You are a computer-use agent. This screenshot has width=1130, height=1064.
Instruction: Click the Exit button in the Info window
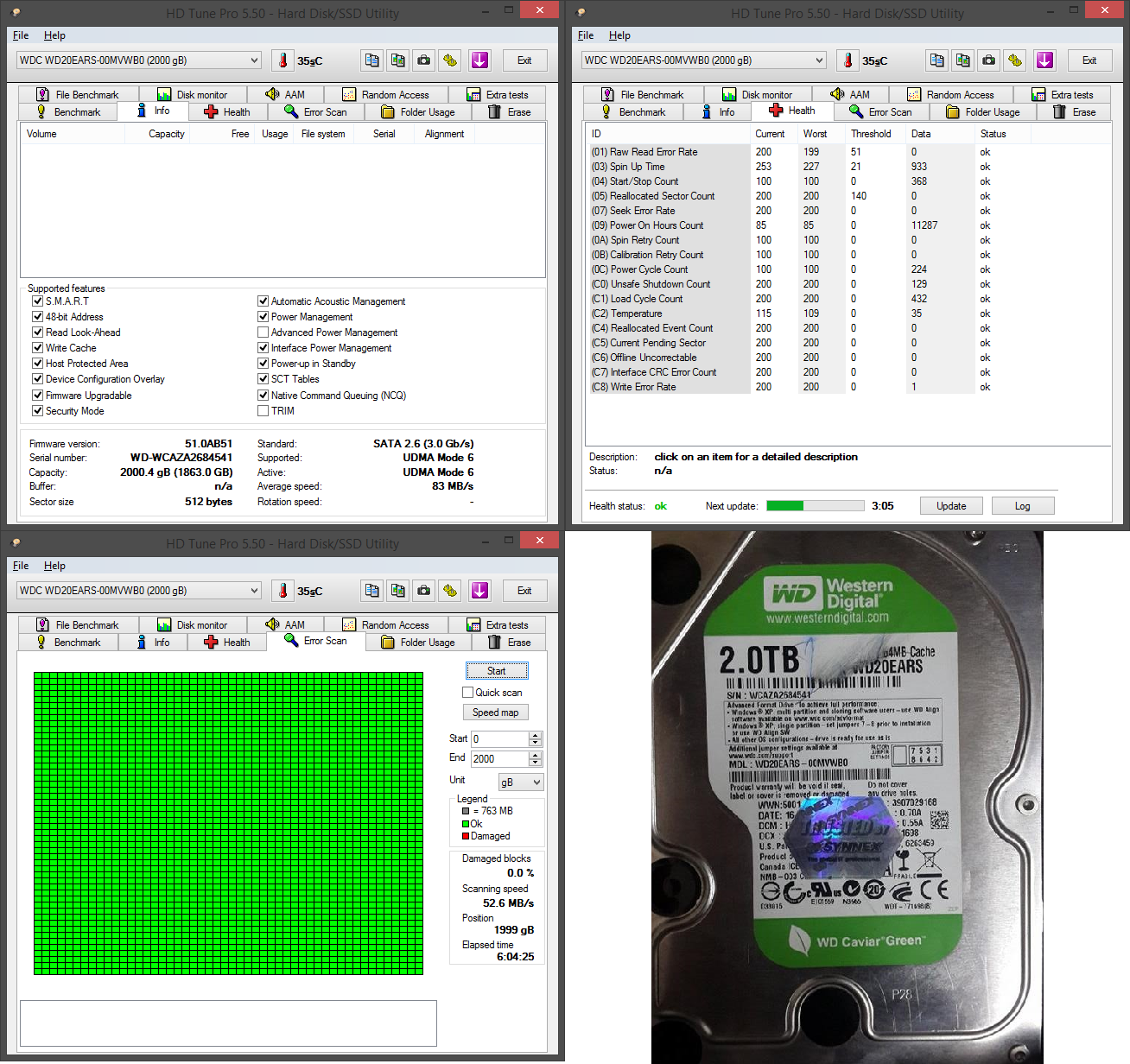pyautogui.click(x=524, y=60)
